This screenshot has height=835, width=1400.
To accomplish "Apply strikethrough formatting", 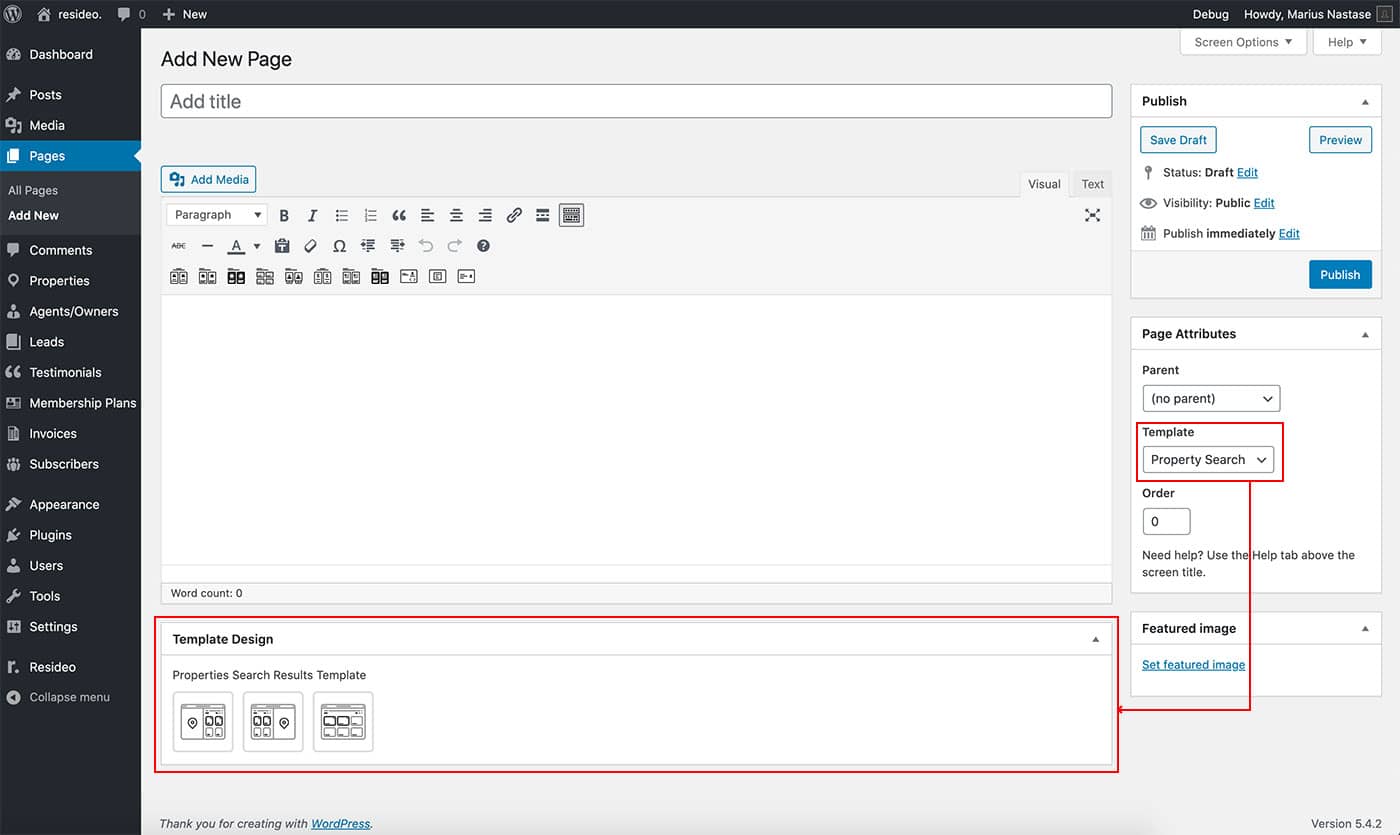I will click(179, 246).
